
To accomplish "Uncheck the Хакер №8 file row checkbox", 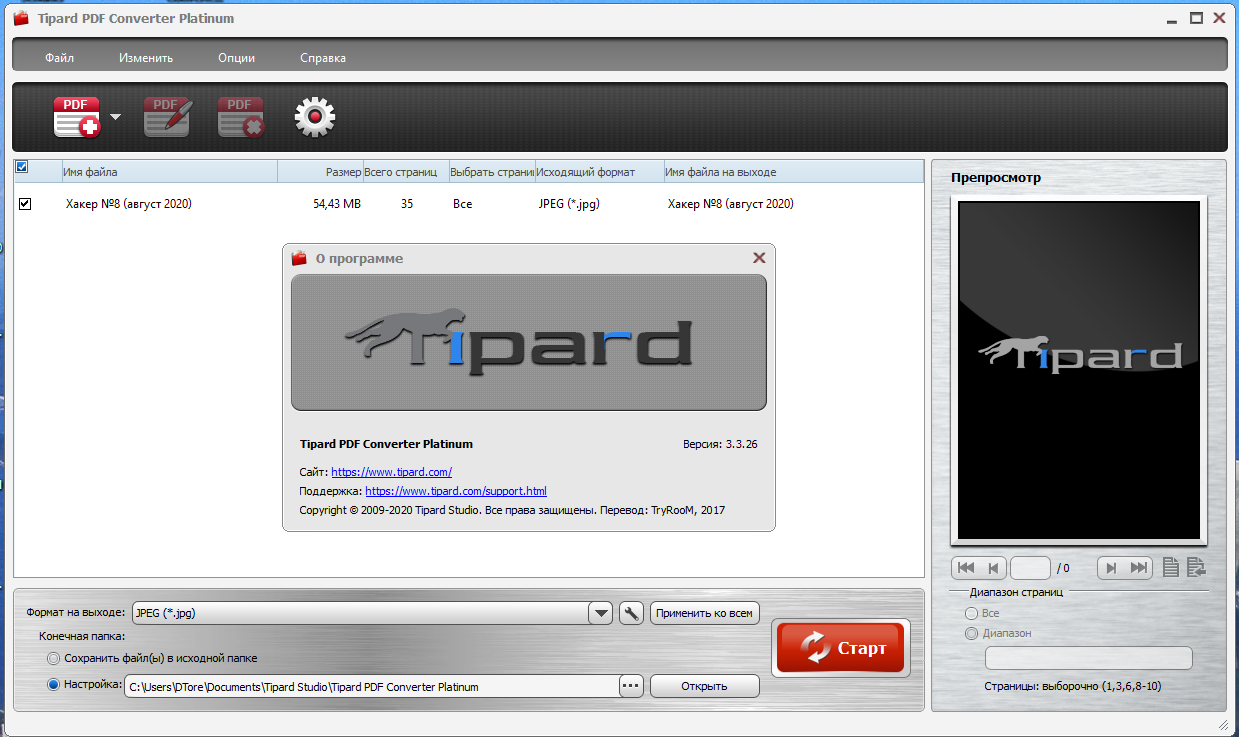I will click(25, 204).
